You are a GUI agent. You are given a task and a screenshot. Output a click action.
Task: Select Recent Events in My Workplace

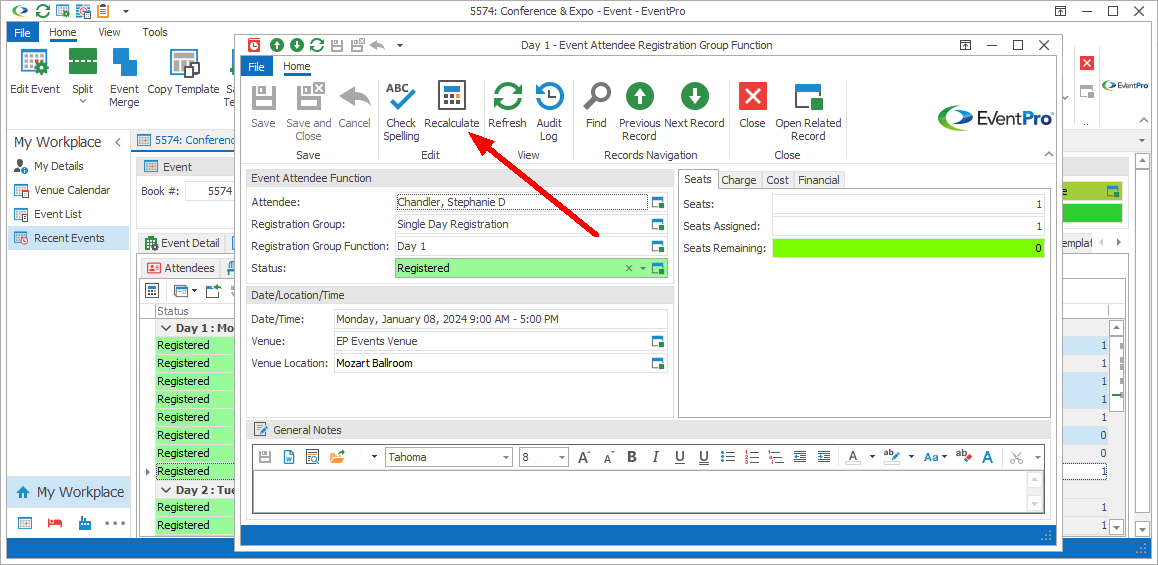(69, 238)
